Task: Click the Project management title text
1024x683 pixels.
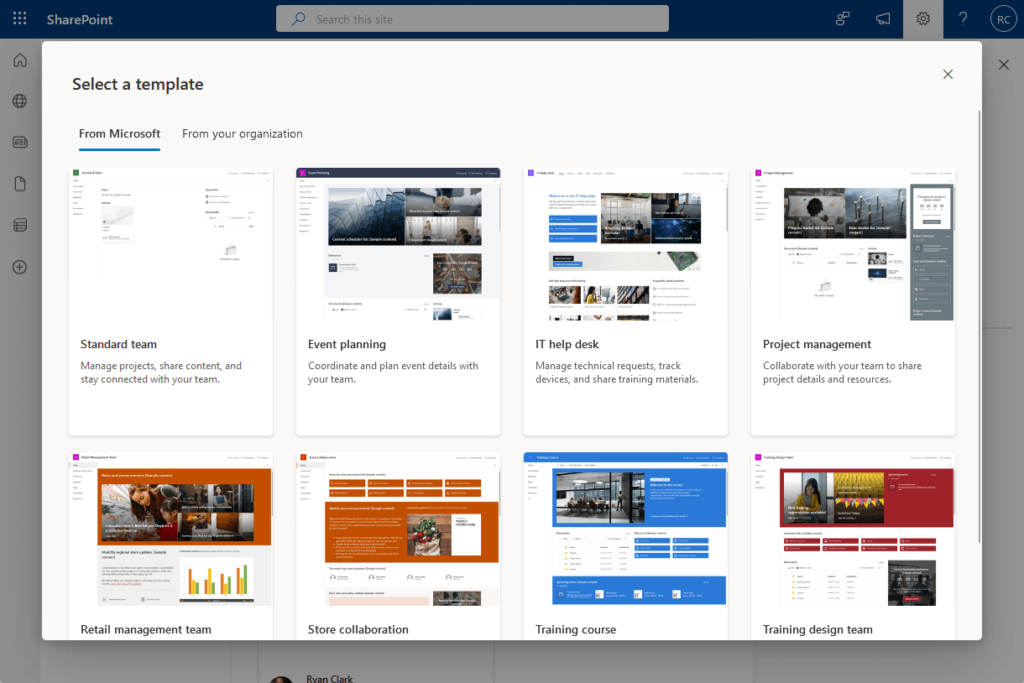Action: [x=817, y=344]
